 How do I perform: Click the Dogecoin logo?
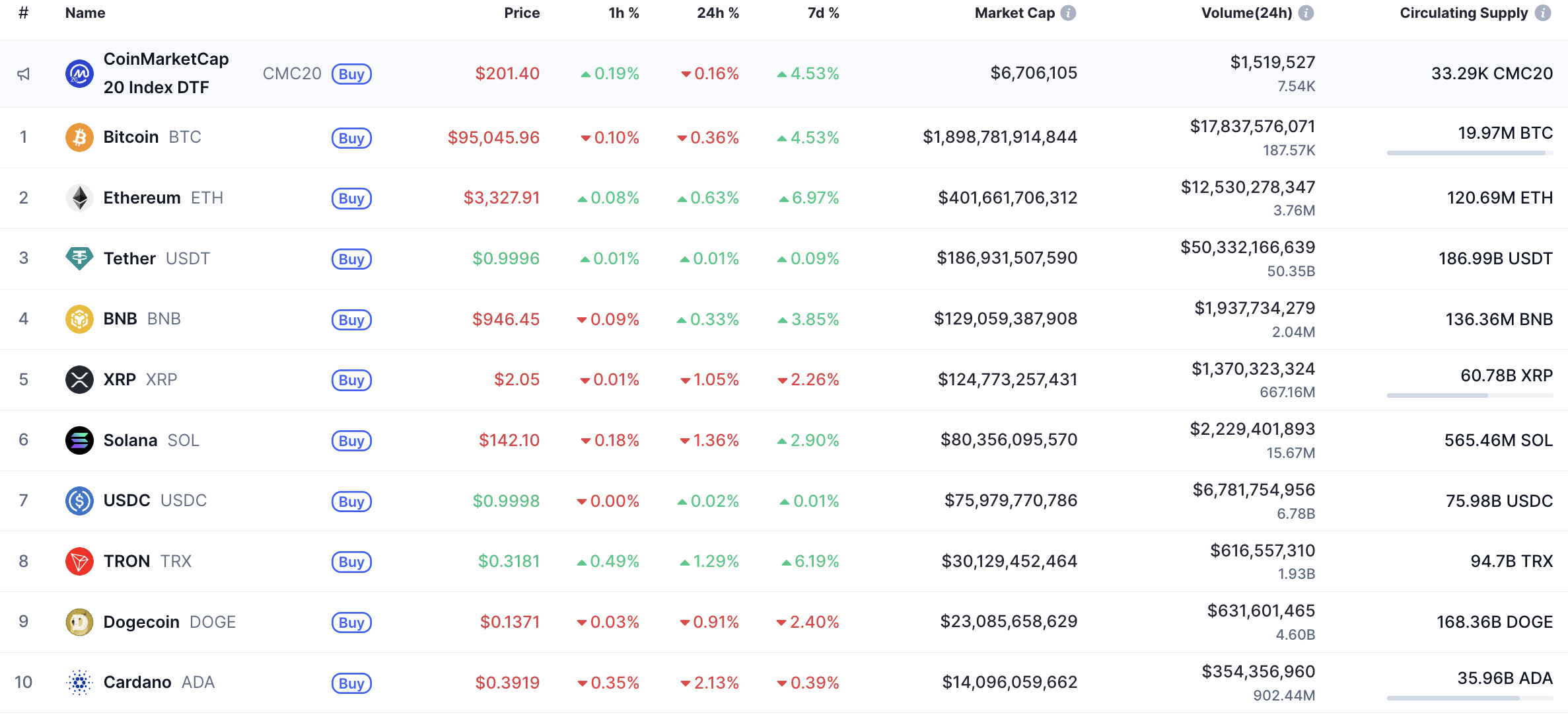point(79,621)
